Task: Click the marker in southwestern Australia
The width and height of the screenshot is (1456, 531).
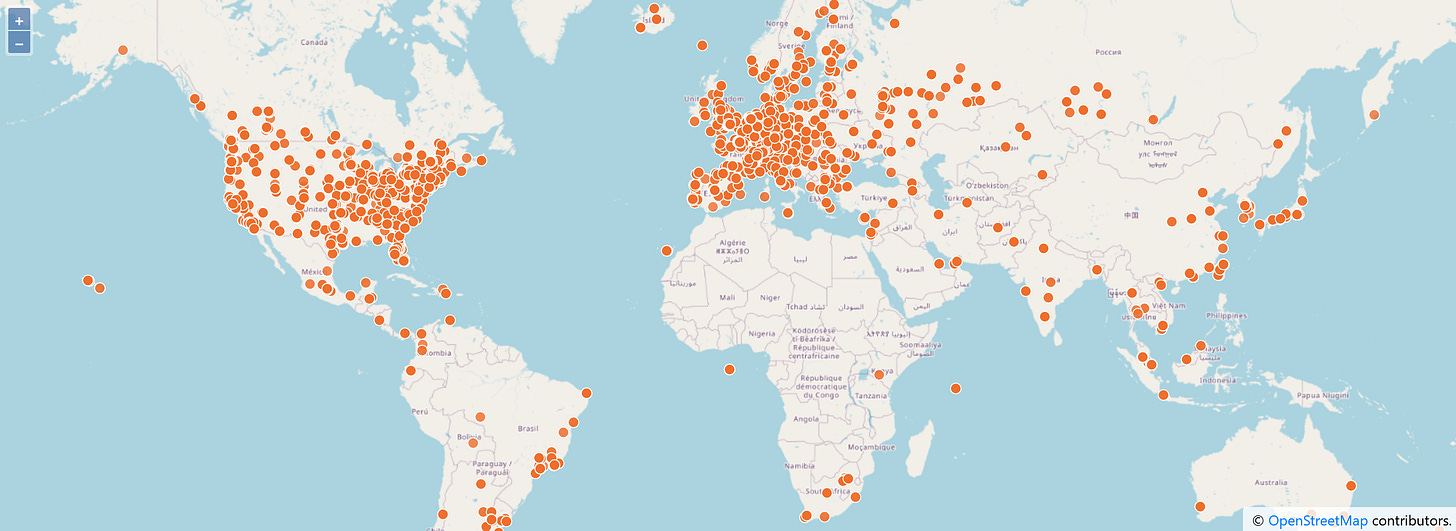Action: pyautogui.click(x=1200, y=507)
